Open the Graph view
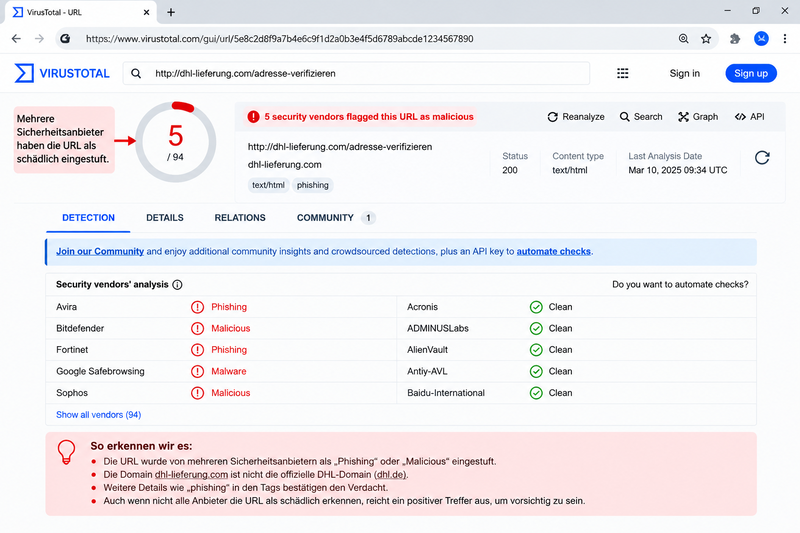Viewport: 800px width, 533px height. [698, 117]
